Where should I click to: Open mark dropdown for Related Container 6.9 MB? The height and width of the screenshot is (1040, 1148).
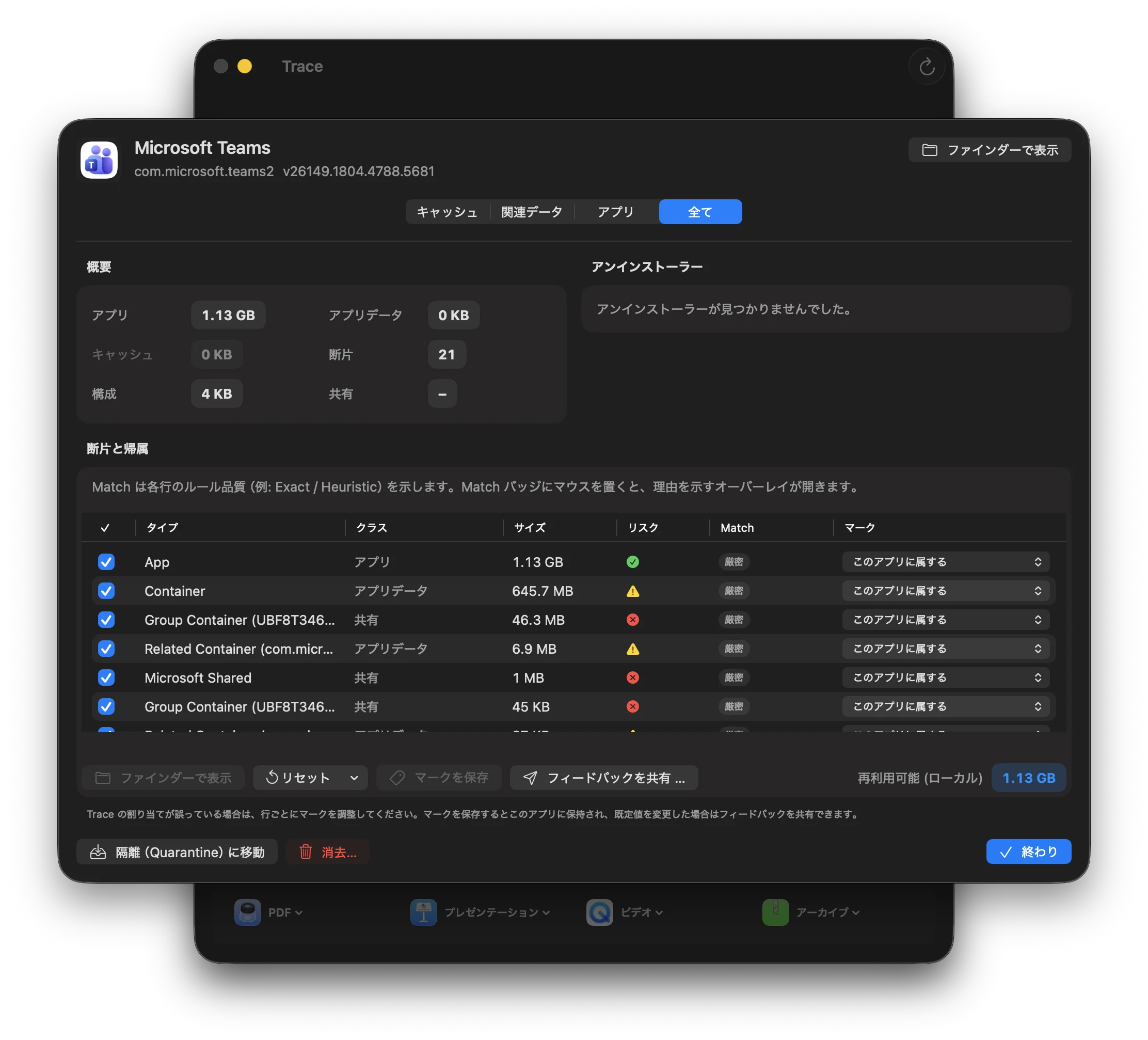pyautogui.click(x=946, y=649)
